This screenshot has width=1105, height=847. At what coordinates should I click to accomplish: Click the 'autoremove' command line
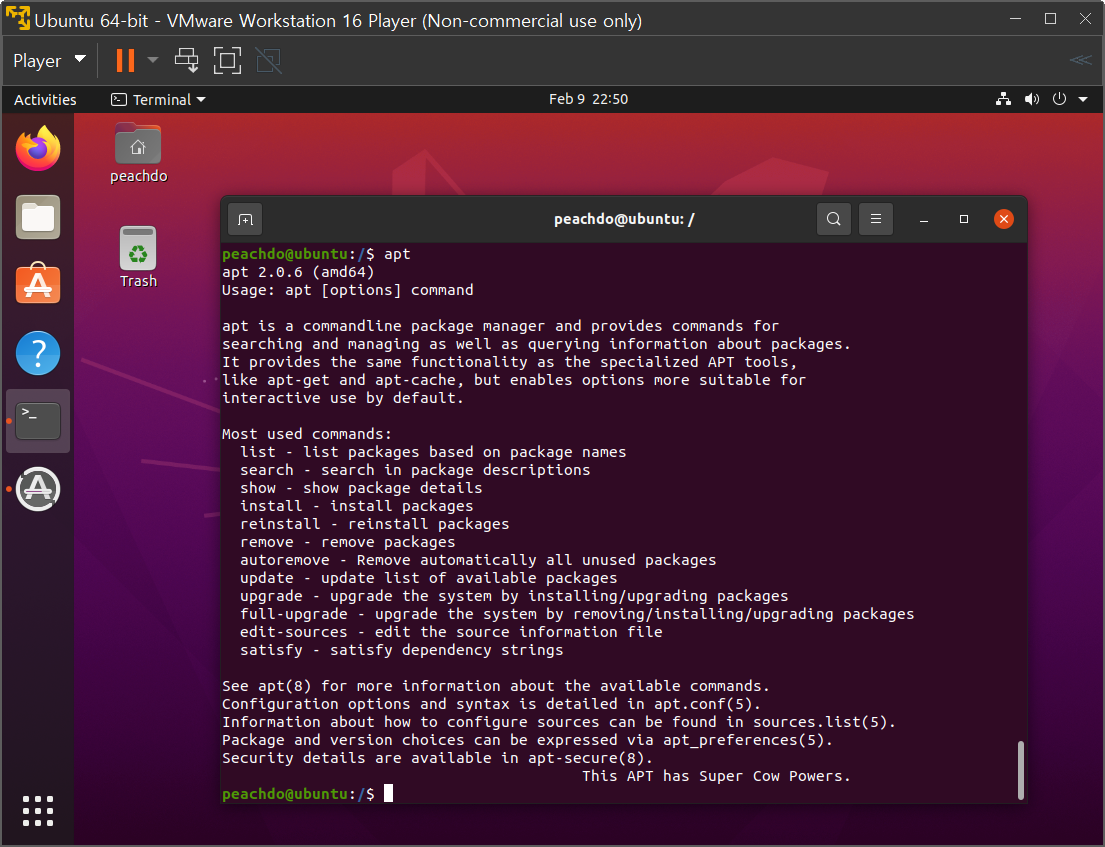coord(478,560)
